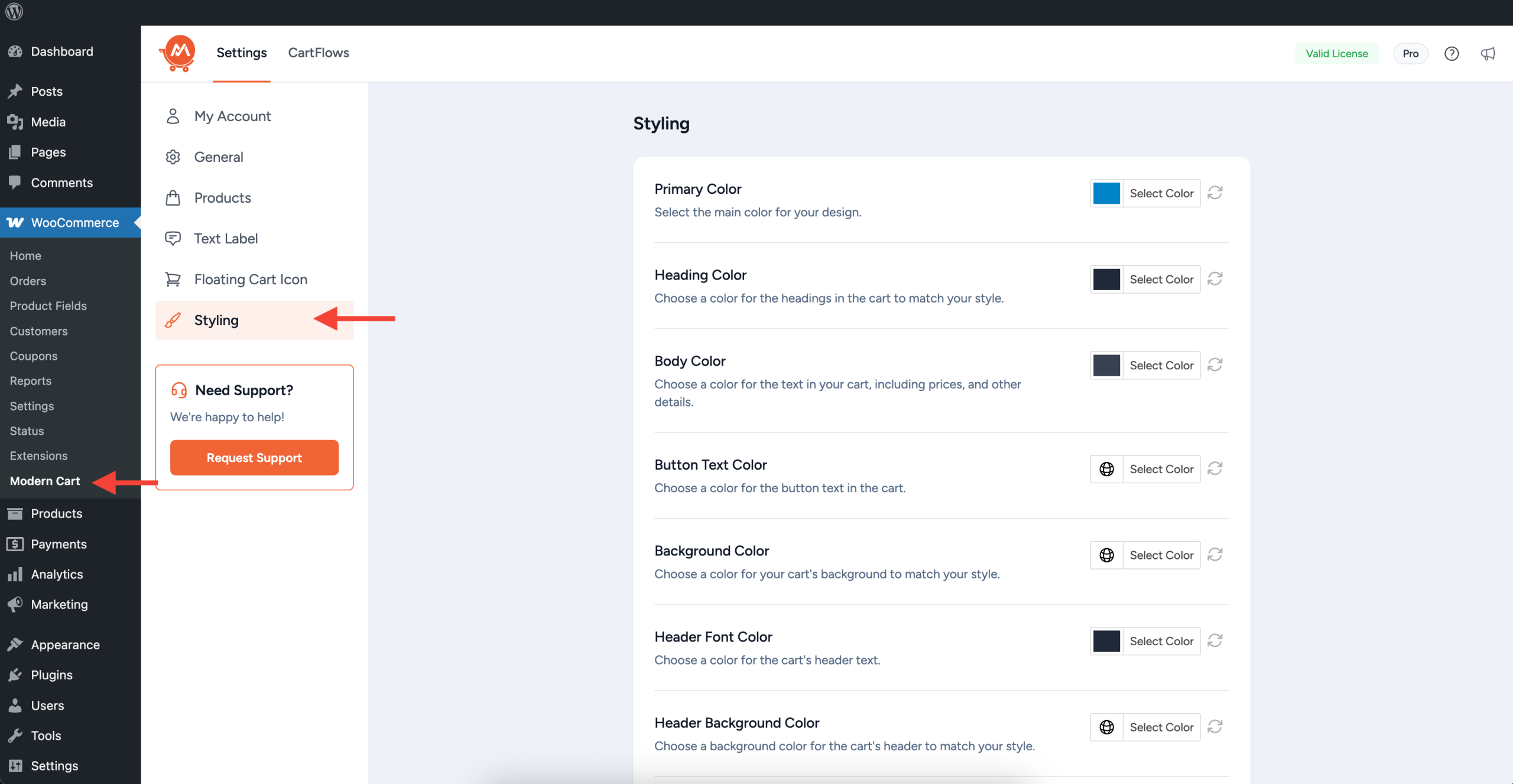Click Select Color for Button Text Color
The width and height of the screenshot is (1513, 784).
pos(1161,469)
